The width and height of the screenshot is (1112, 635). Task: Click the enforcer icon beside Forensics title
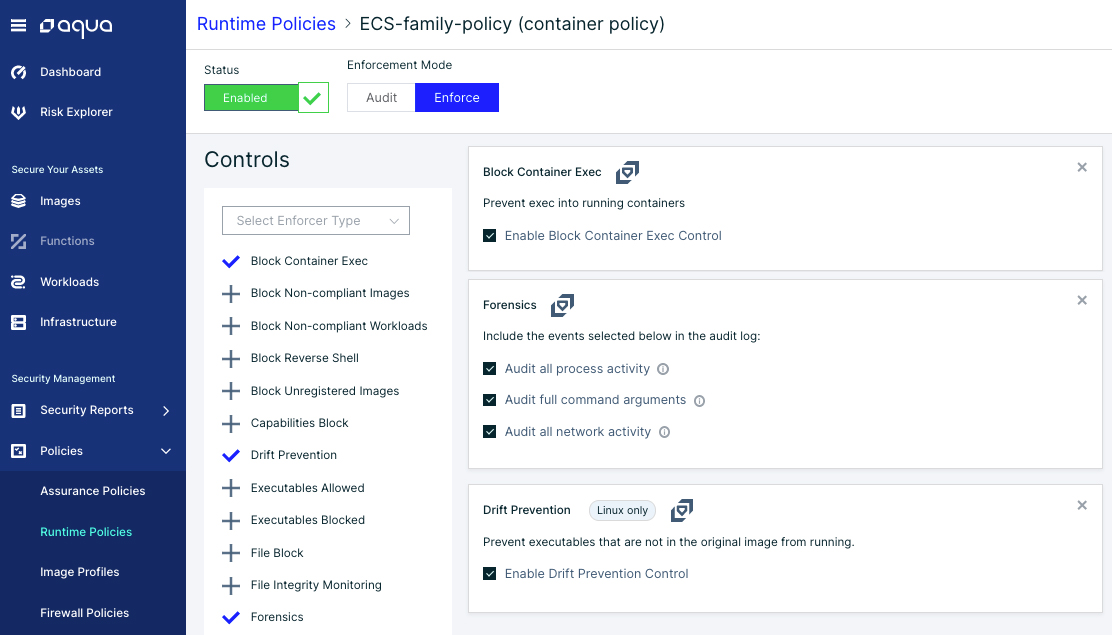(x=562, y=305)
